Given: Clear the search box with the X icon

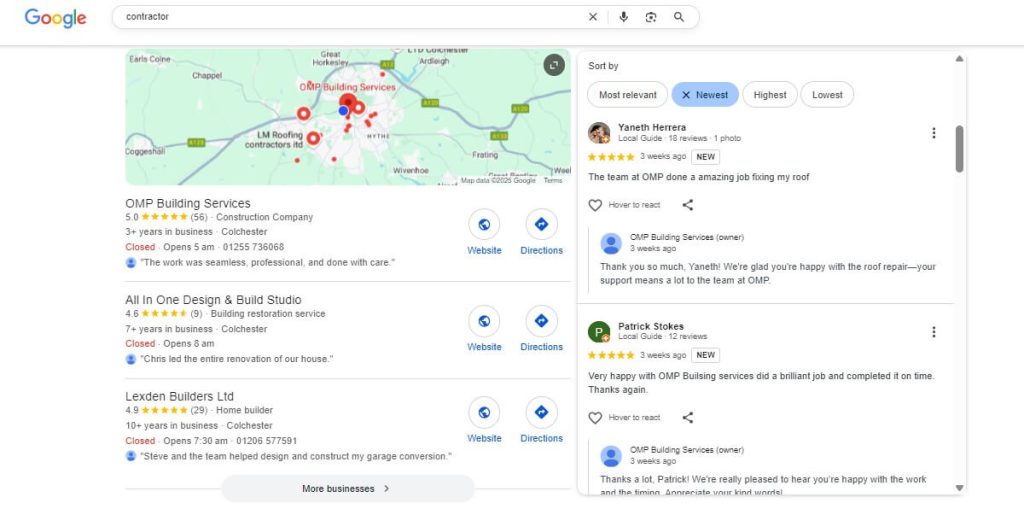Looking at the screenshot, I should click(x=592, y=17).
